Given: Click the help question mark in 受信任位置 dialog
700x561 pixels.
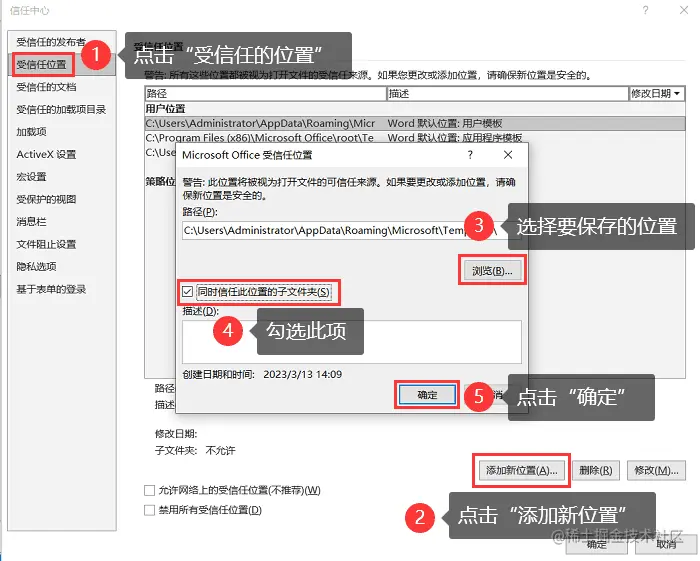Looking at the screenshot, I should tap(470, 155).
